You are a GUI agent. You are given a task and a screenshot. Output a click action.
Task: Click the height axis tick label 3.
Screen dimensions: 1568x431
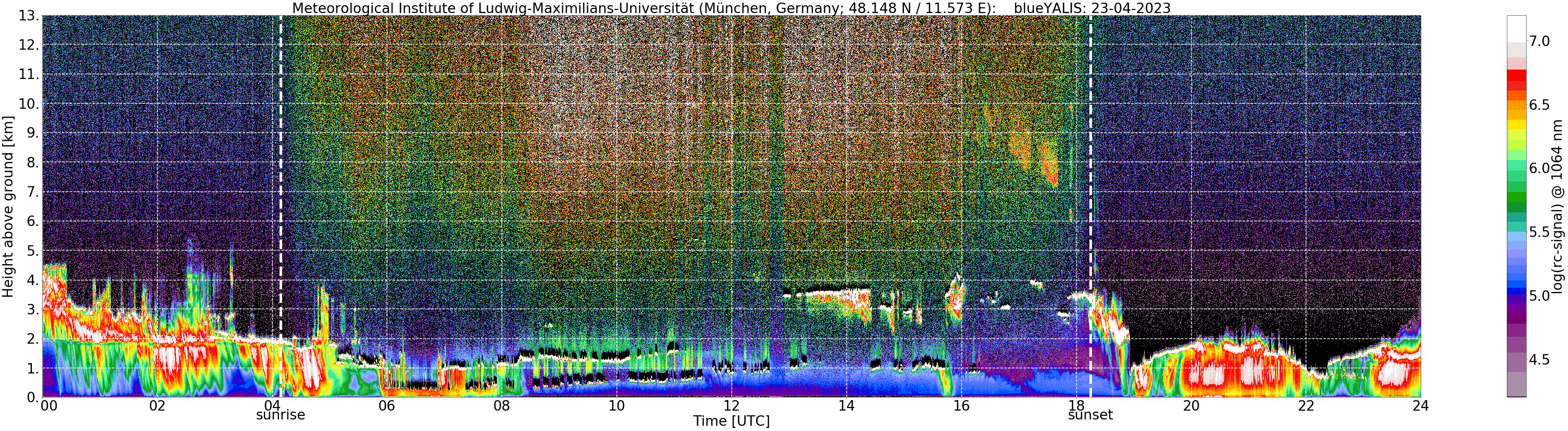pyautogui.click(x=32, y=309)
